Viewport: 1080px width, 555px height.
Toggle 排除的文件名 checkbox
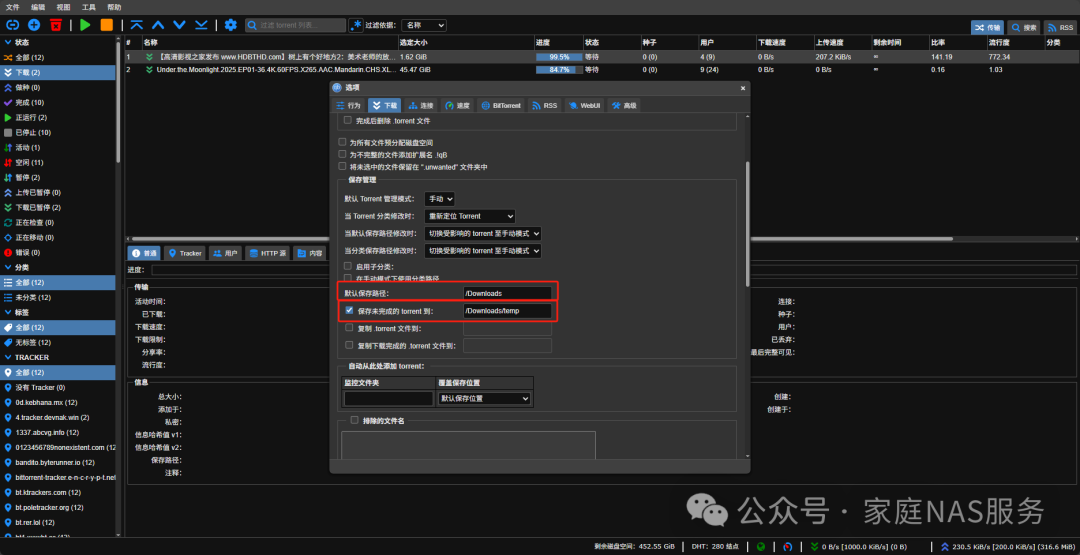[x=355, y=419]
